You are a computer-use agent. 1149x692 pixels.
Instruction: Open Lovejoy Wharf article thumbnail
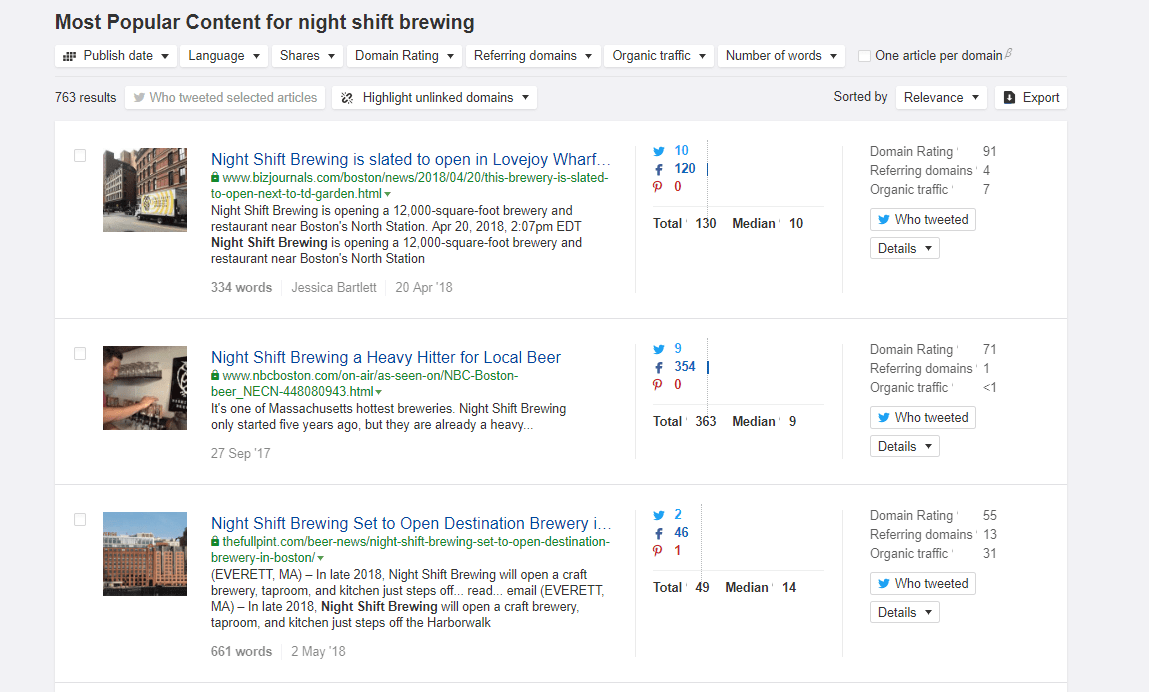(145, 190)
